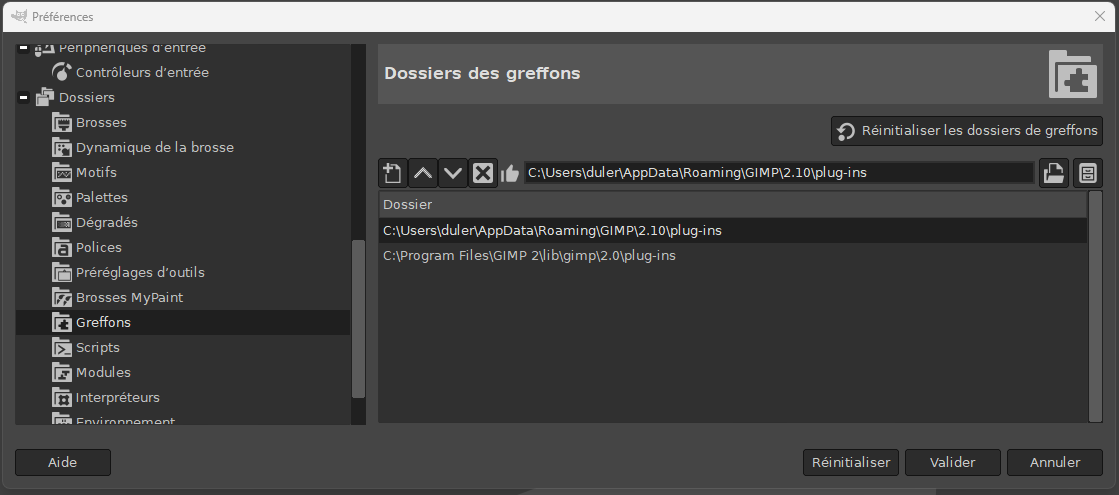1119x495 pixels.
Task: Click the Réinitialiser button
Action: pos(851,462)
